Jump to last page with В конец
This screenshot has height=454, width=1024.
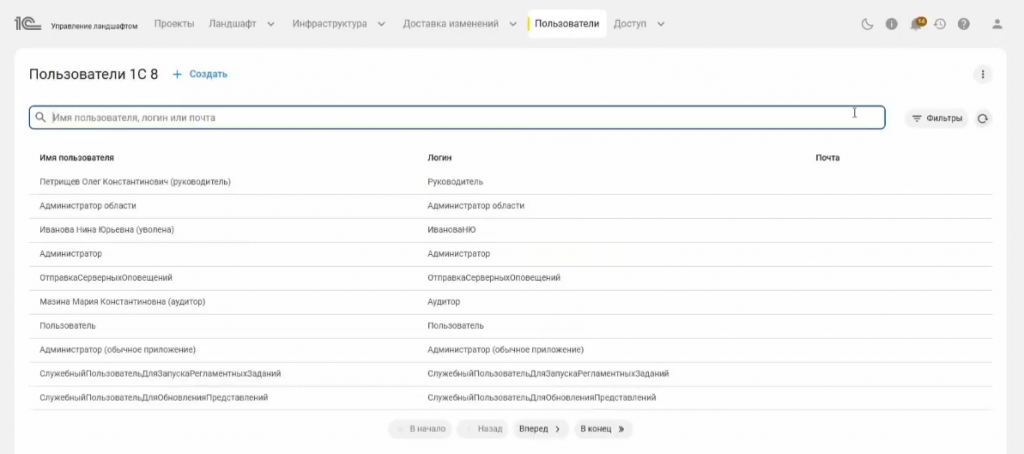tap(603, 428)
